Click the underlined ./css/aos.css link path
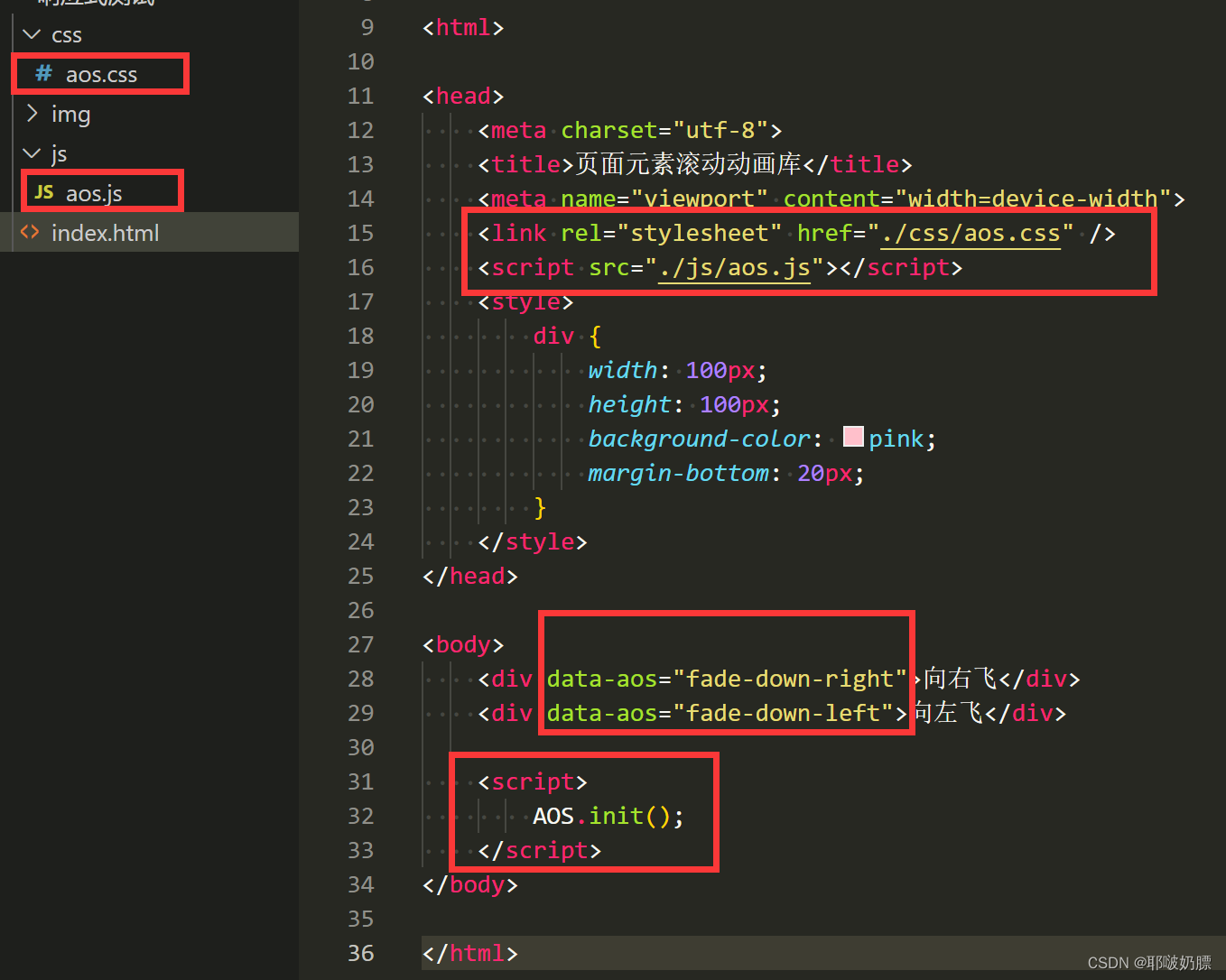 point(970,233)
